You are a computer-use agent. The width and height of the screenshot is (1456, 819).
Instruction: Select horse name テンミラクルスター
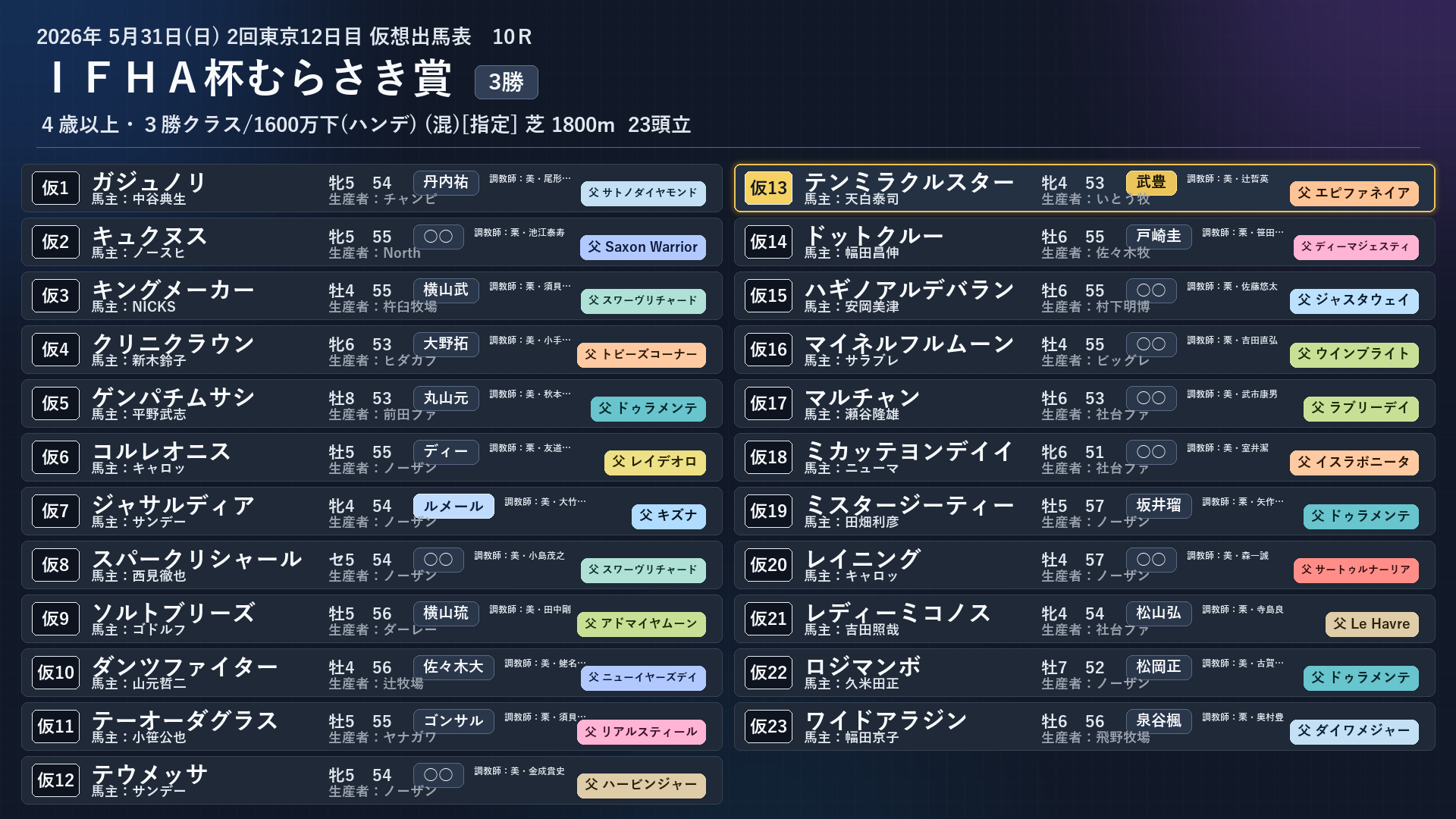click(909, 182)
